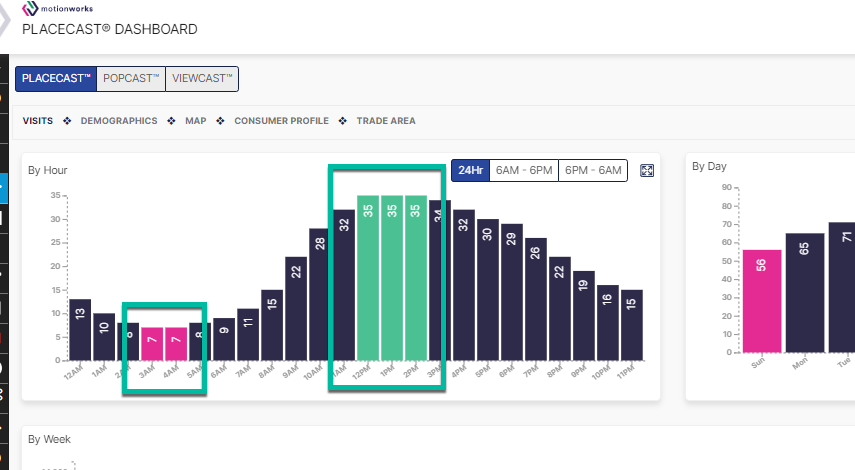Viewport: 855px width, 470px height.
Task: Select the pink 4AM bar
Action: (x=176, y=344)
